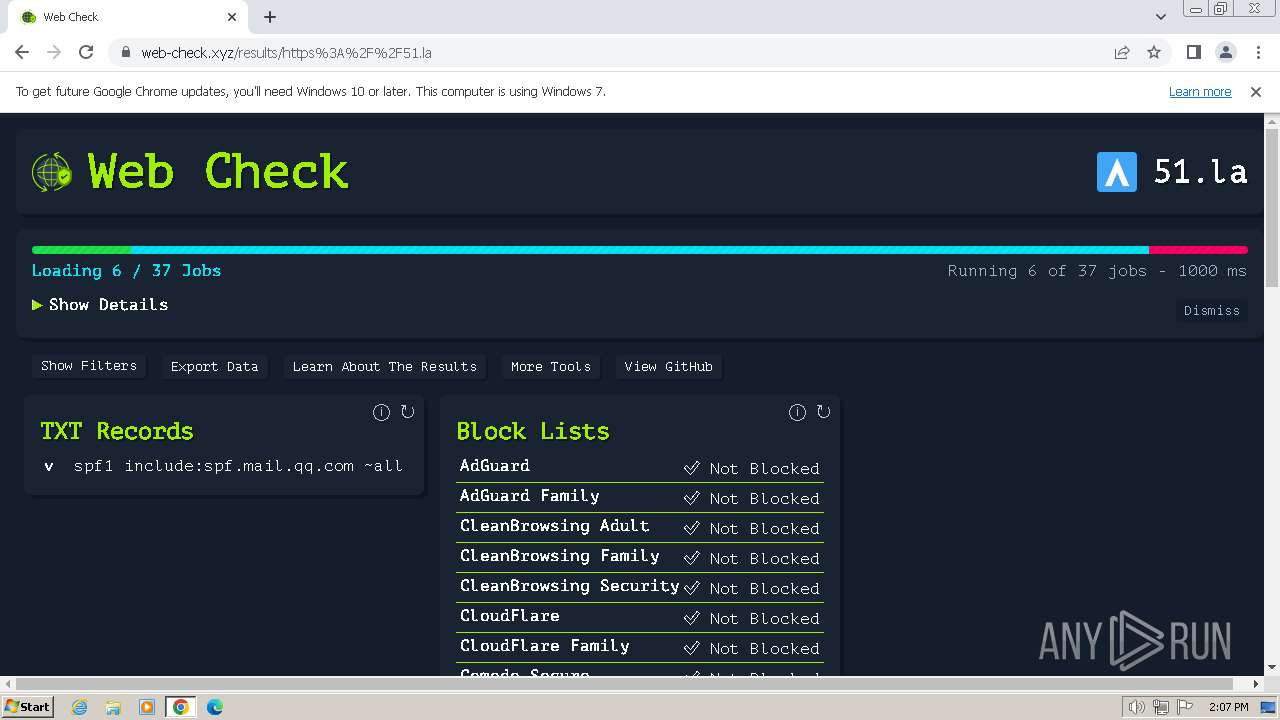Switch to Chrome taskbar button
This screenshot has height=720, width=1280.
181,707
